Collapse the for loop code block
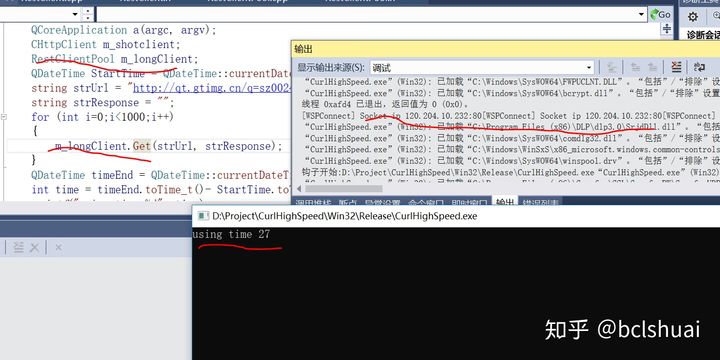 coord(4,117)
